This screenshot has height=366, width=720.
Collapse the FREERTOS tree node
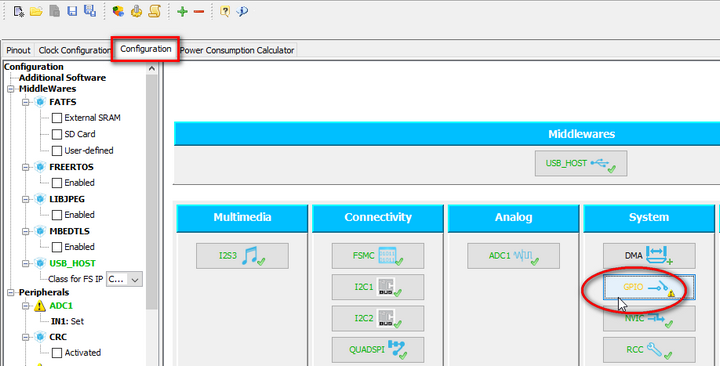26,167
